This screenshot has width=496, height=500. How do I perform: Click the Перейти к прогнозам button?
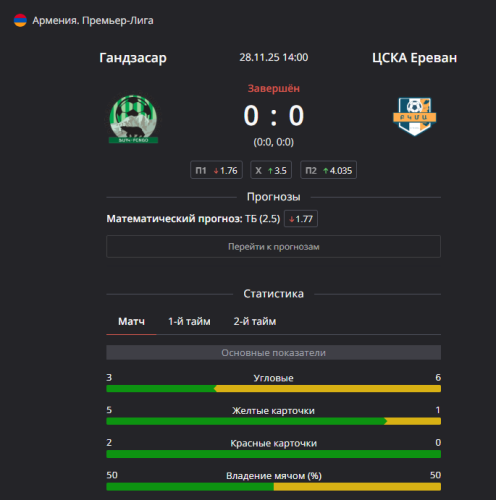[x=273, y=247]
